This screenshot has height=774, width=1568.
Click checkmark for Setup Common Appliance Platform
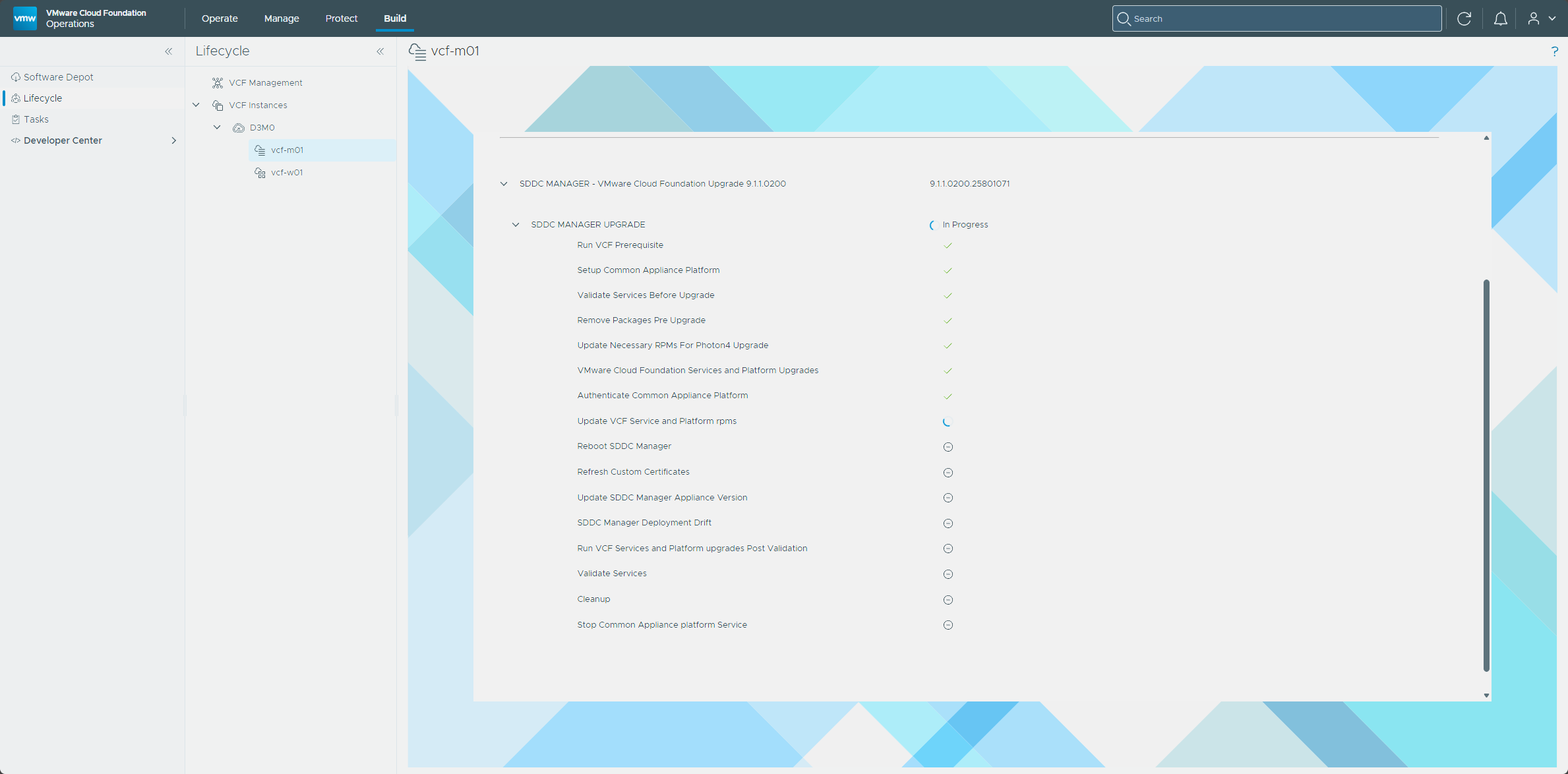click(948, 270)
